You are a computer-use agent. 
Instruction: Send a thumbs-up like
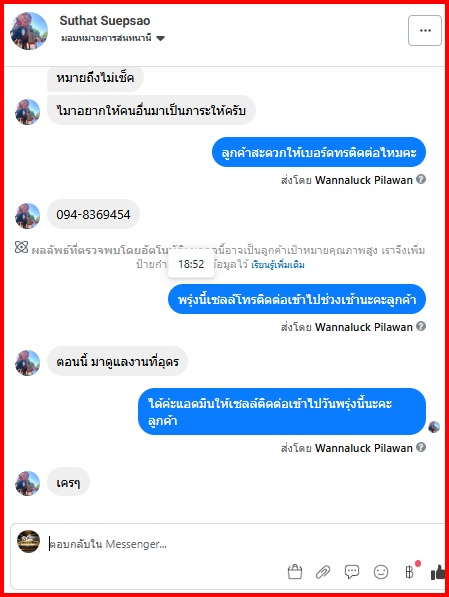[438, 571]
